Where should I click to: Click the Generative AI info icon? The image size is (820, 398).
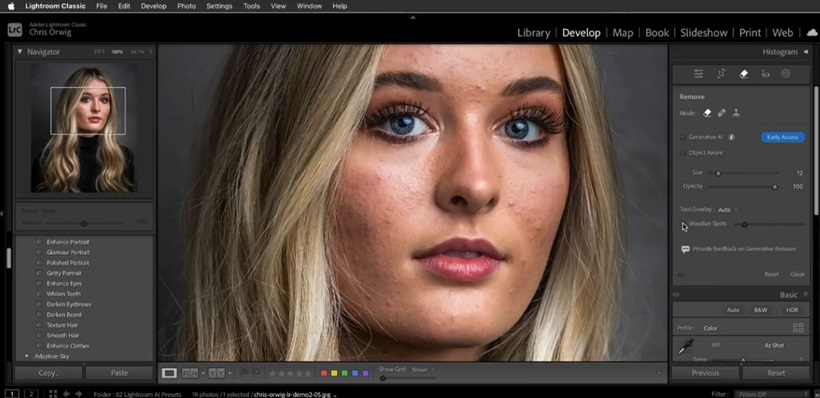click(731, 137)
